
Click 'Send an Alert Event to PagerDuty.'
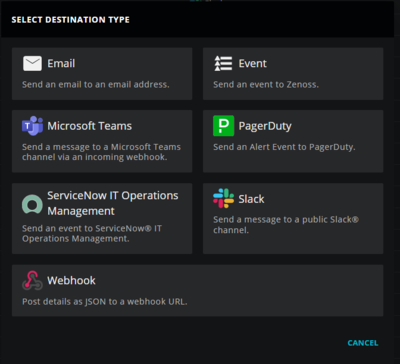click(x=284, y=147)
